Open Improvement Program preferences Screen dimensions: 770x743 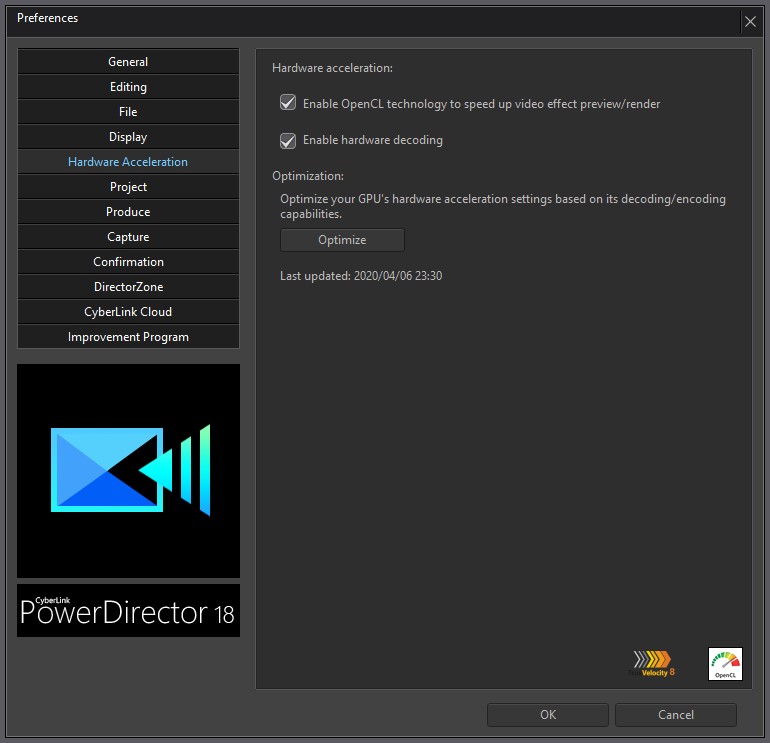point(128,337)
